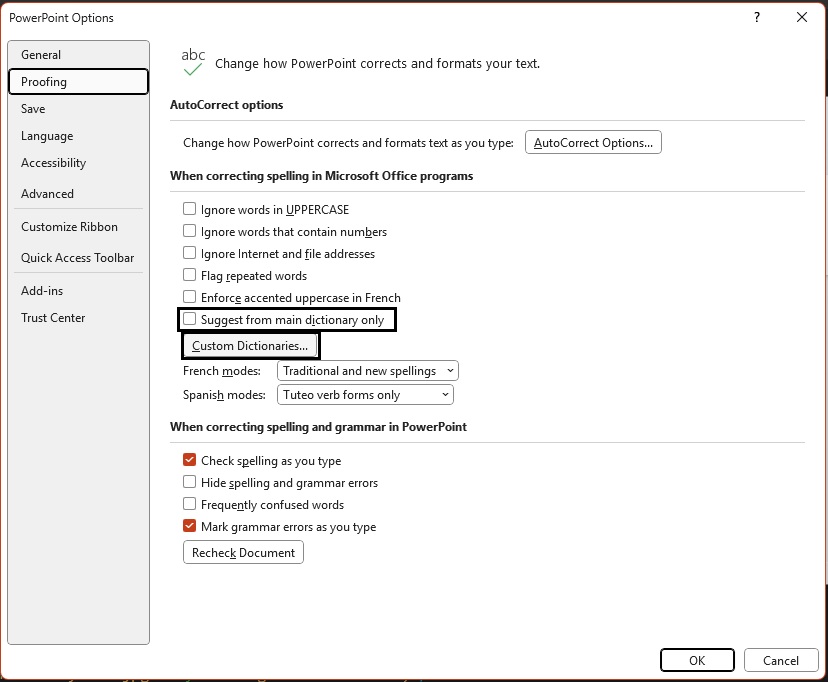The height and width of the screenshot is (682, 828).
Task: Check Ignore words that contain numbers
Action: [x=189, y=232]
